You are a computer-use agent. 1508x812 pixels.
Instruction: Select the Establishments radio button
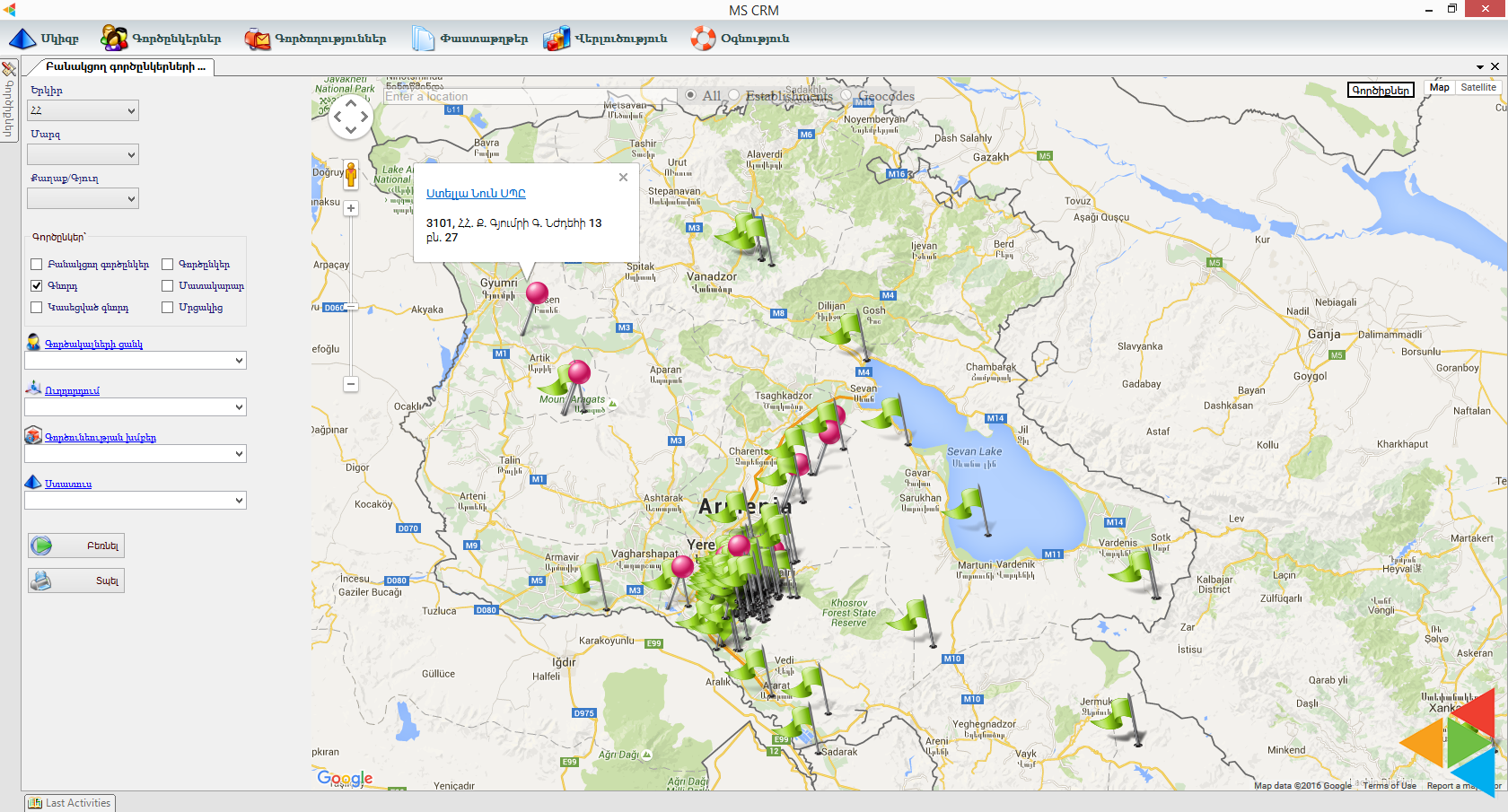pos(733,95)
